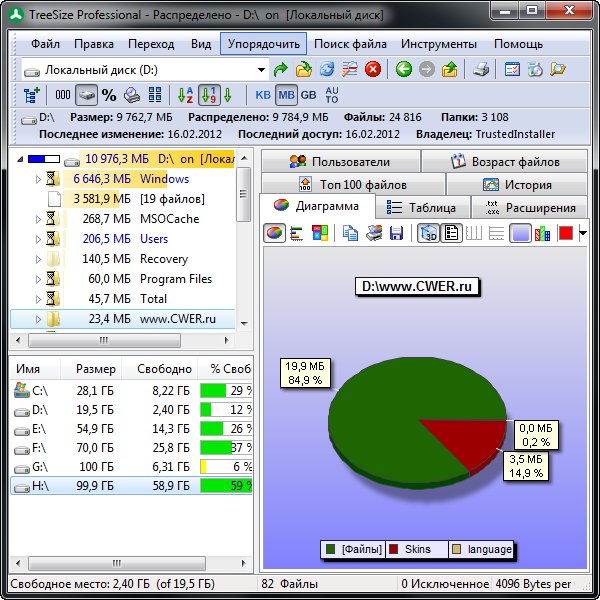The width and height of the screenshot is (600, 600).
Task: Click the red color swatch in chart toolbar
Action: pyautogui.click(x=565, y=233)
